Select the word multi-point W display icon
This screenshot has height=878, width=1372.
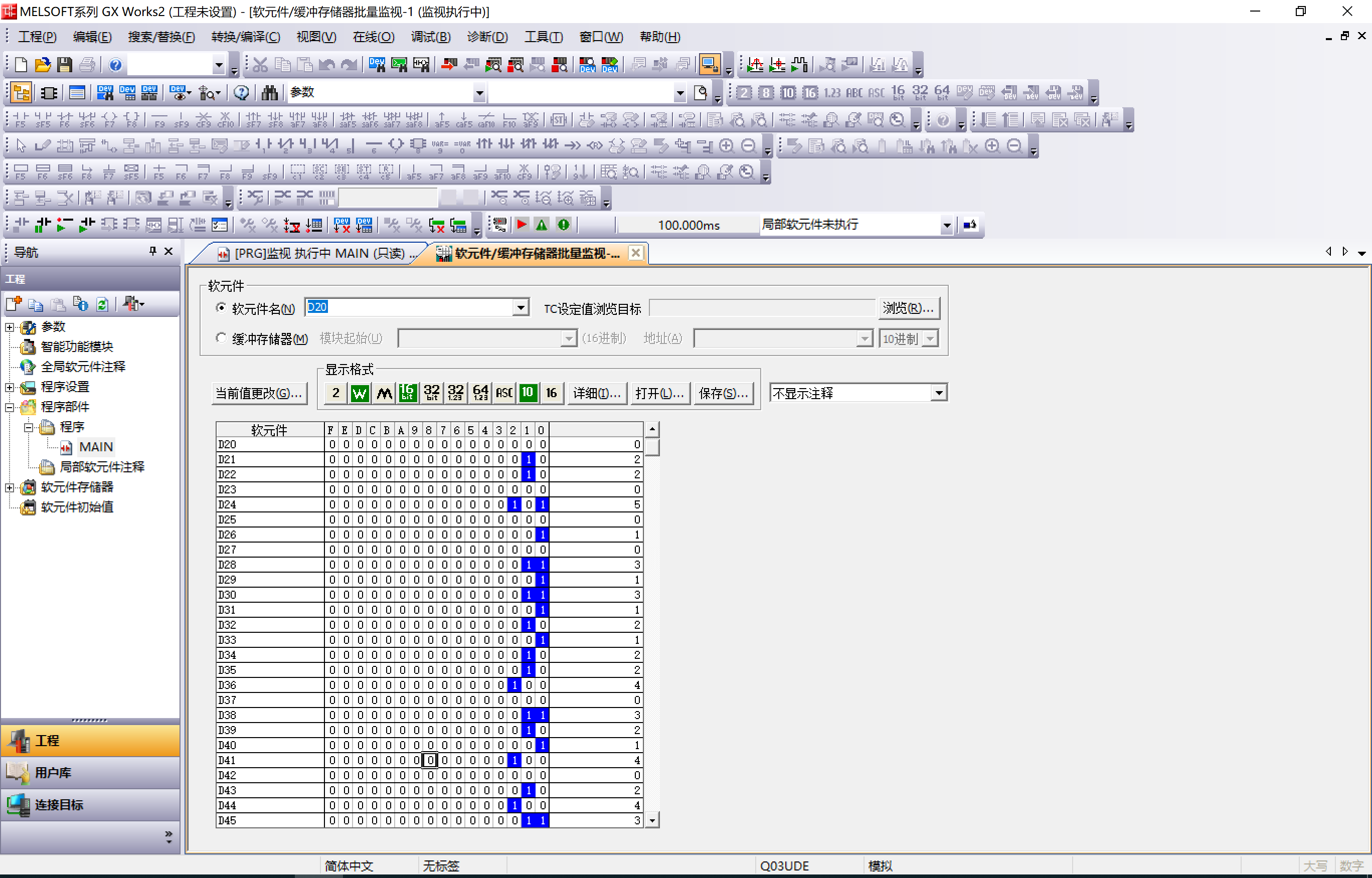pyautogui.click(x=360, y=393)
